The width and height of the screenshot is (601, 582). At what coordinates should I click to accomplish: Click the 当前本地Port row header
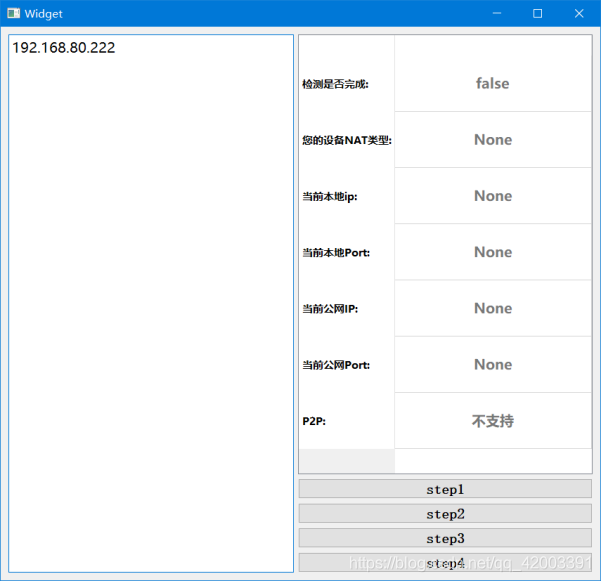coord(346,252)
